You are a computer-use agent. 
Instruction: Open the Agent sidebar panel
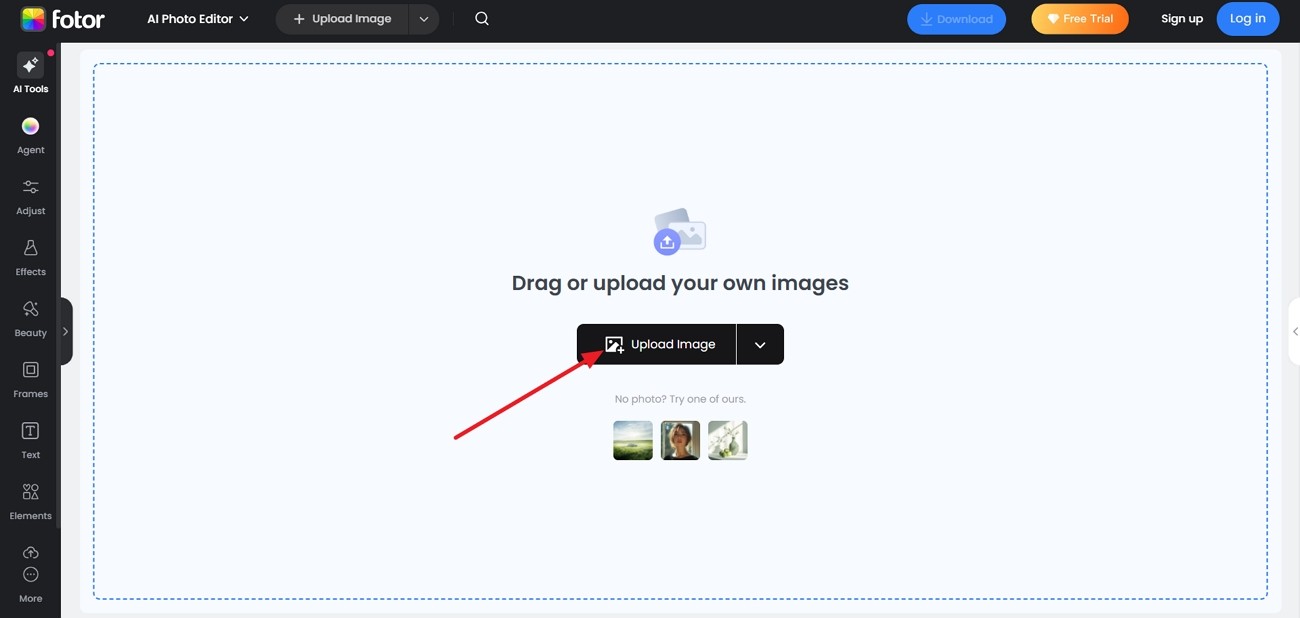coord(30,136)
